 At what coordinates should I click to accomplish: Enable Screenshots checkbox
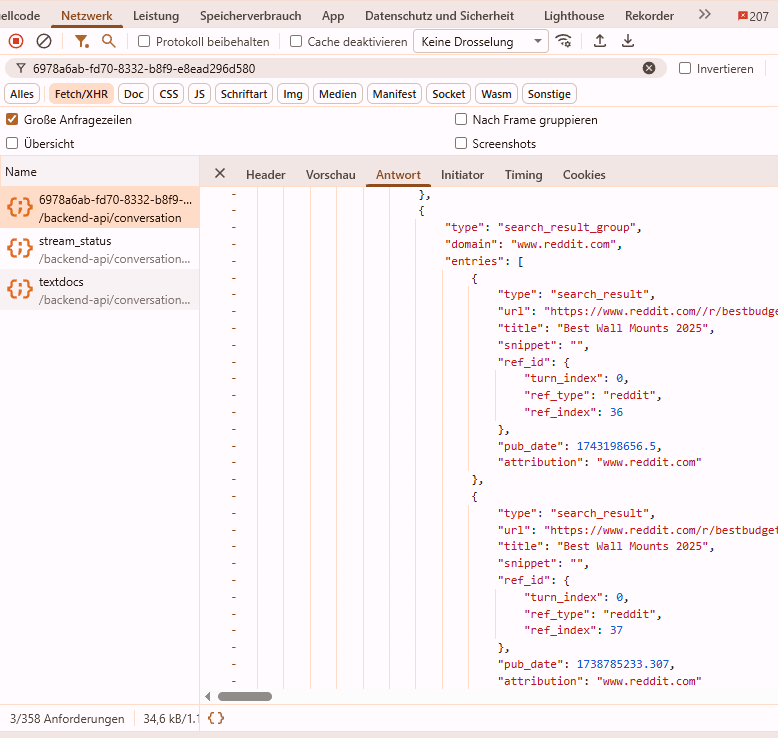pos(461,143)
